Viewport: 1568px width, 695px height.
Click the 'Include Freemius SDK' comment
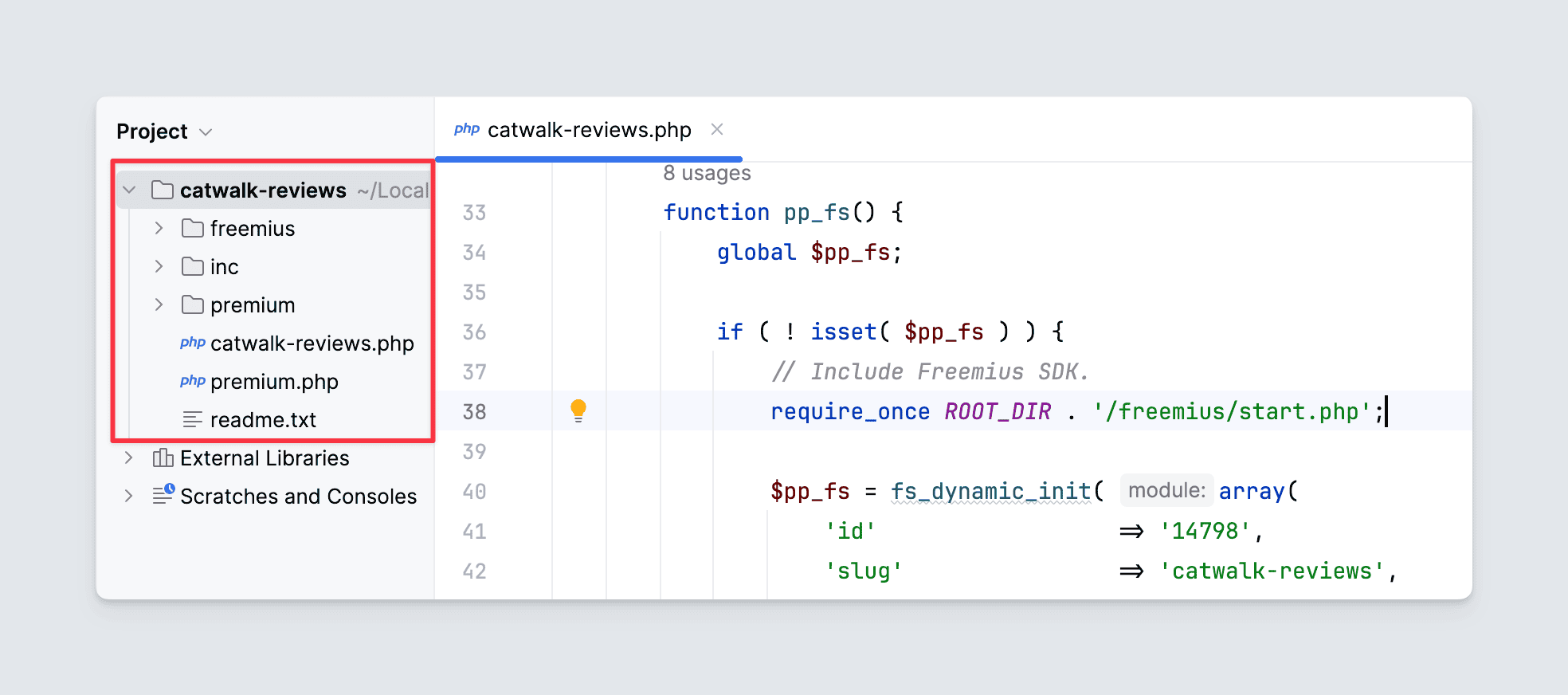pos(931,371)
